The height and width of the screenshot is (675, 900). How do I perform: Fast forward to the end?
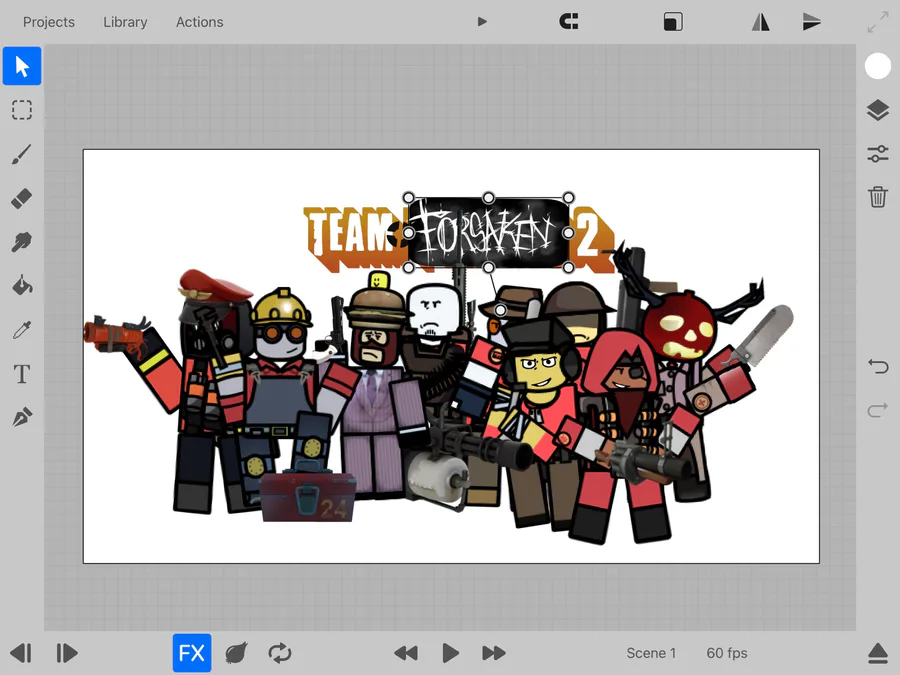click(x=494, y=653)
